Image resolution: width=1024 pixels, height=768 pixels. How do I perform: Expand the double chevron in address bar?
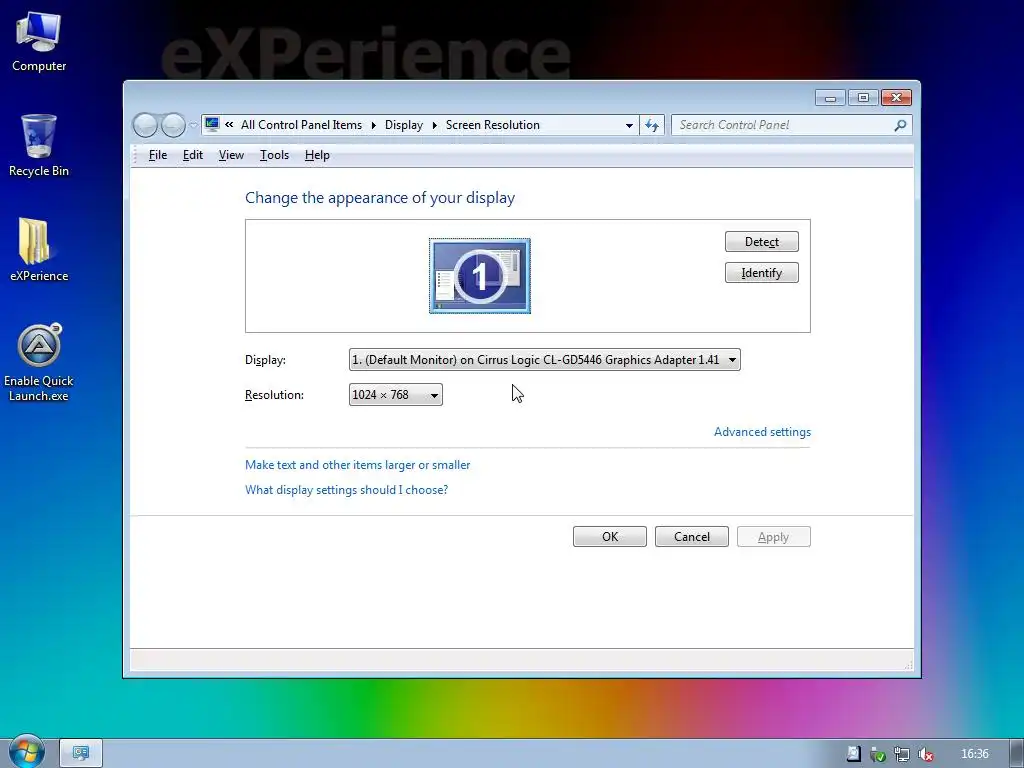coord(229,124)
